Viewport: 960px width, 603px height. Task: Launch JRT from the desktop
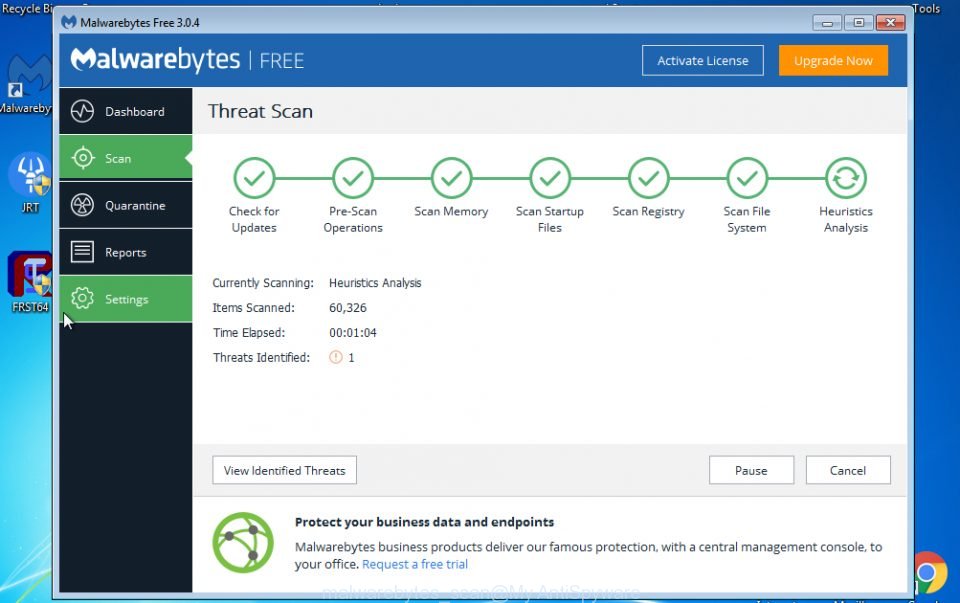[x=30, y=175]
